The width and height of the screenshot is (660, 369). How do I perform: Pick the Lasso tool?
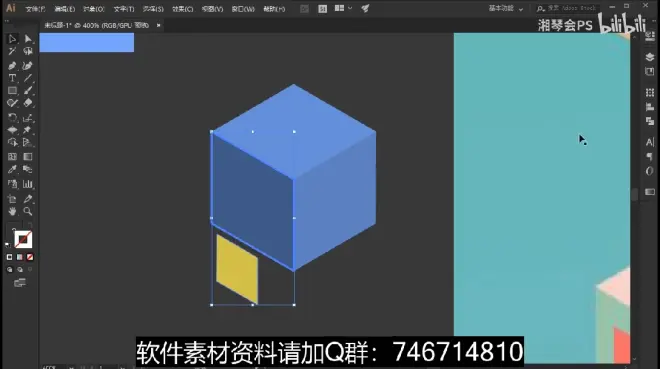tap(28, 51)
